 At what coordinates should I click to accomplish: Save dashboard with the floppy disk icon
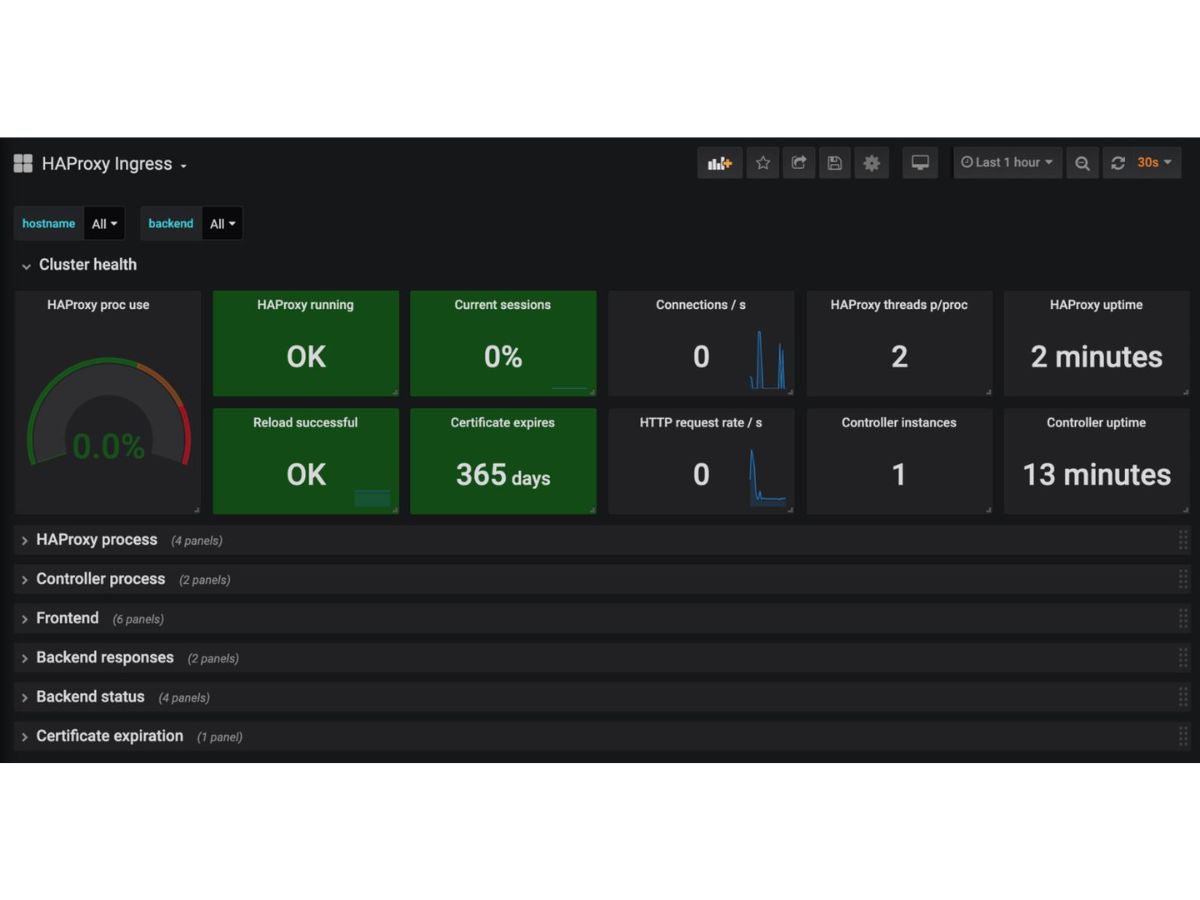[x=835, y=163]
